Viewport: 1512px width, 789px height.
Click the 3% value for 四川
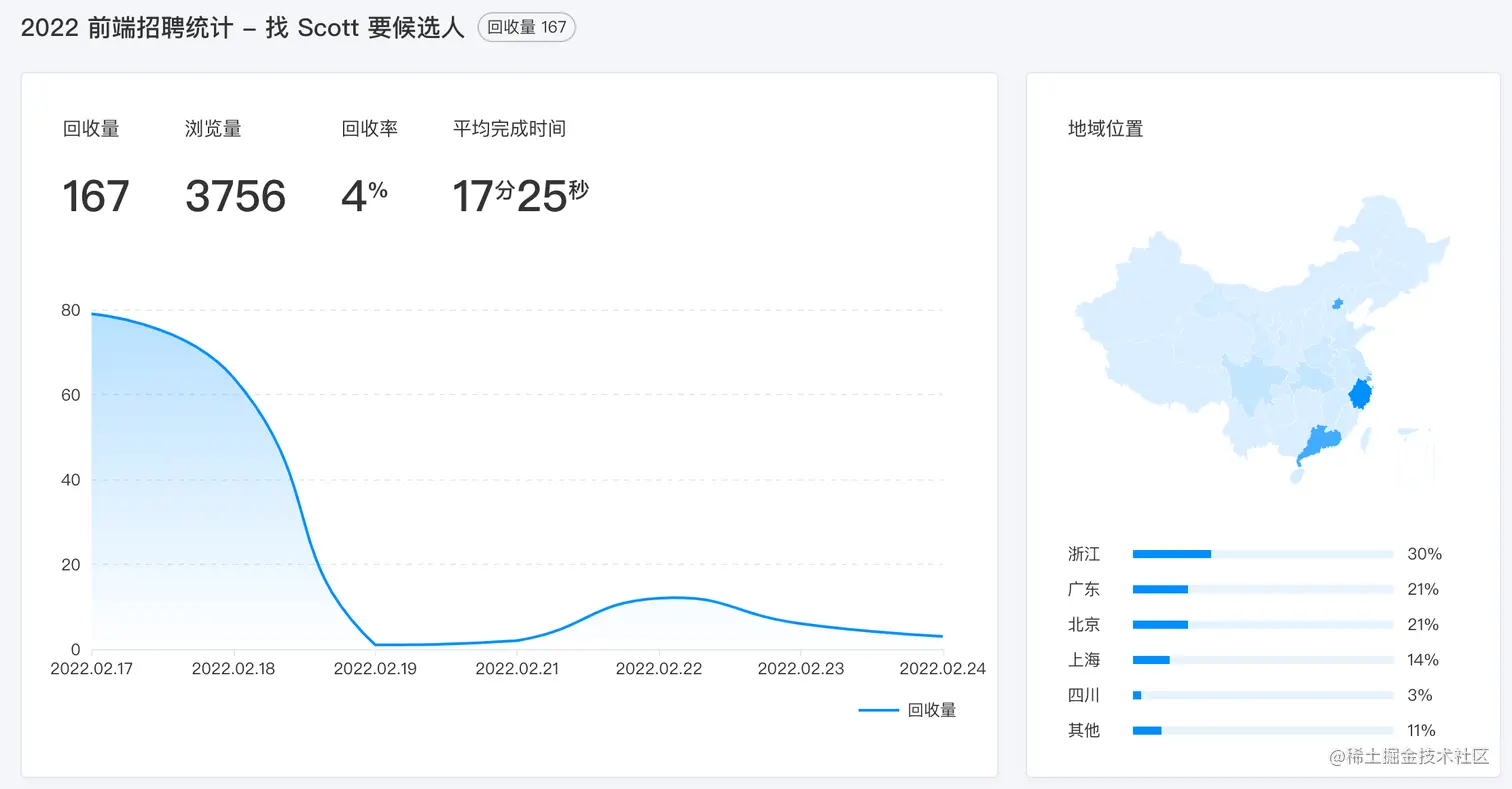pyautogui.click(x=1419, y=695)
